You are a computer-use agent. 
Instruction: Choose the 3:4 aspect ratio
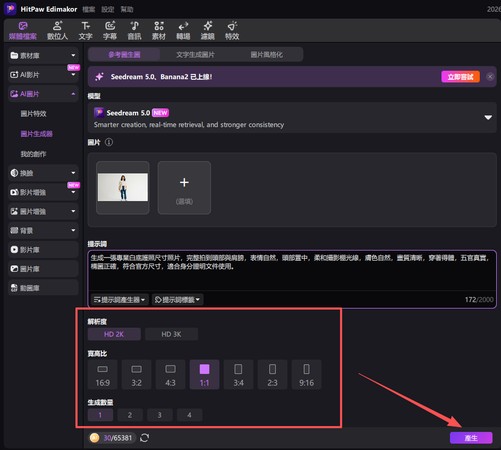click(x=238, y=375)
